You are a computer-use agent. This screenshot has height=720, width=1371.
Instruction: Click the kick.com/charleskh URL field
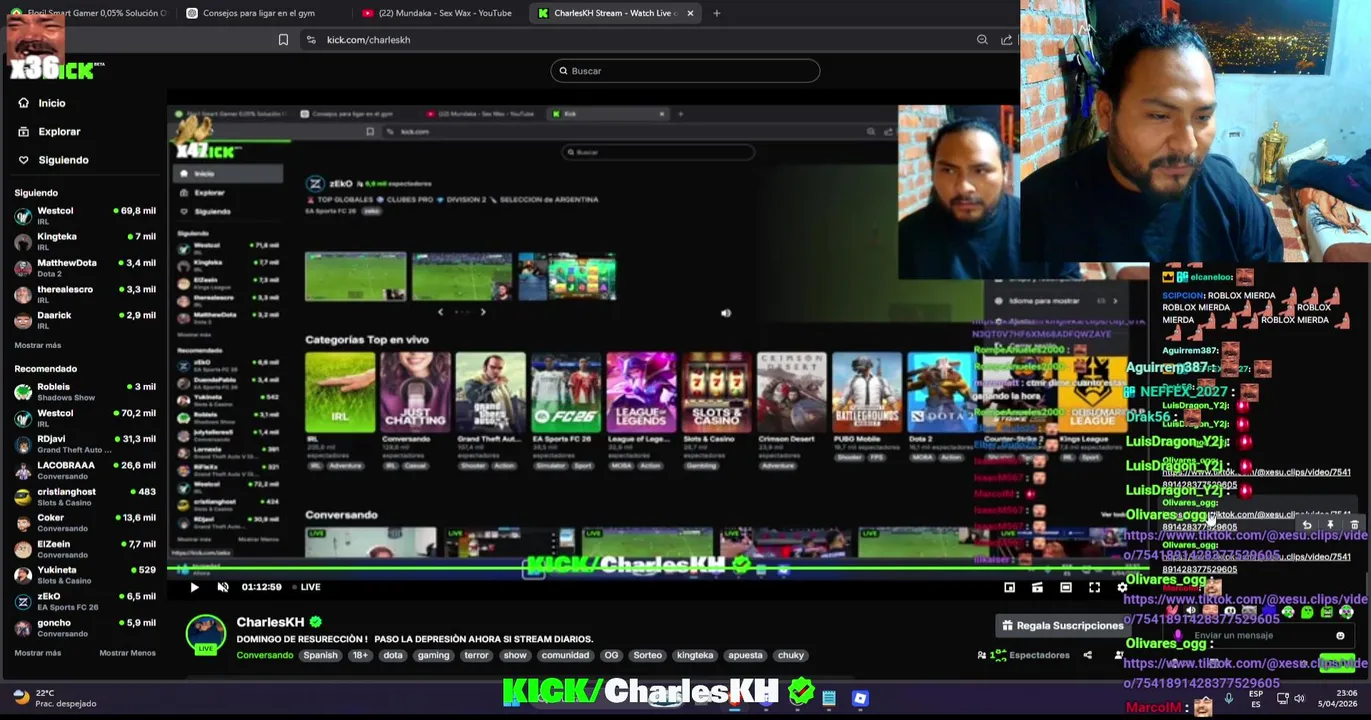[368, 40]
